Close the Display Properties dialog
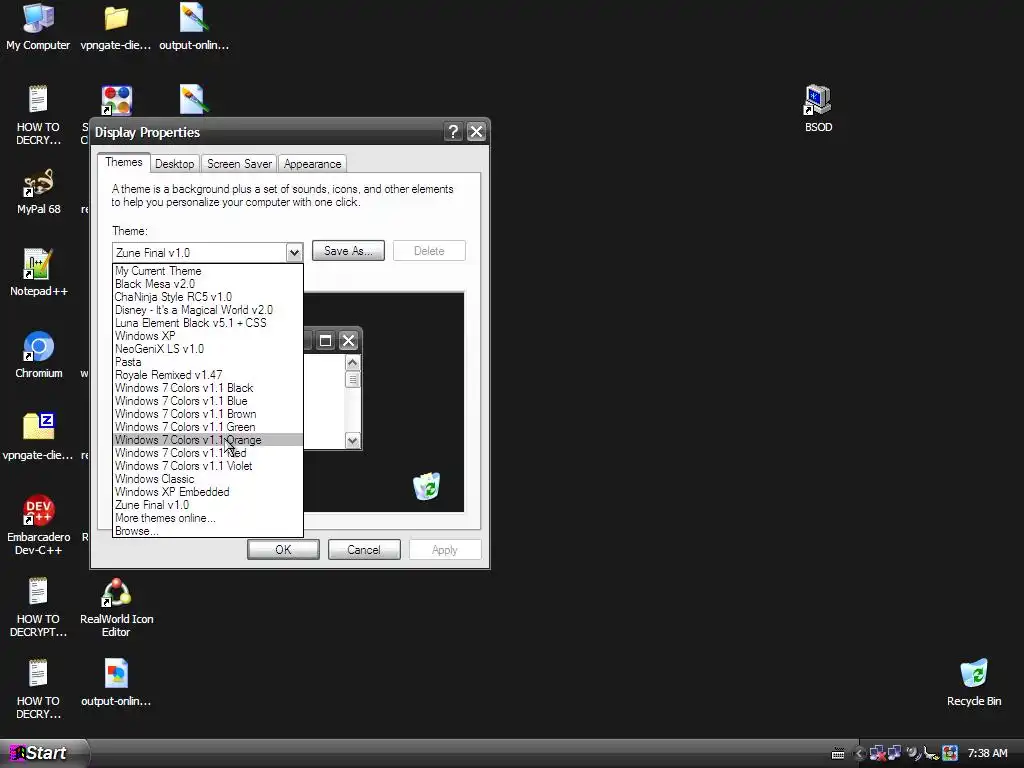Viewport: 1024px width, 768px height. pyautogui.click(x=477, y=132)
